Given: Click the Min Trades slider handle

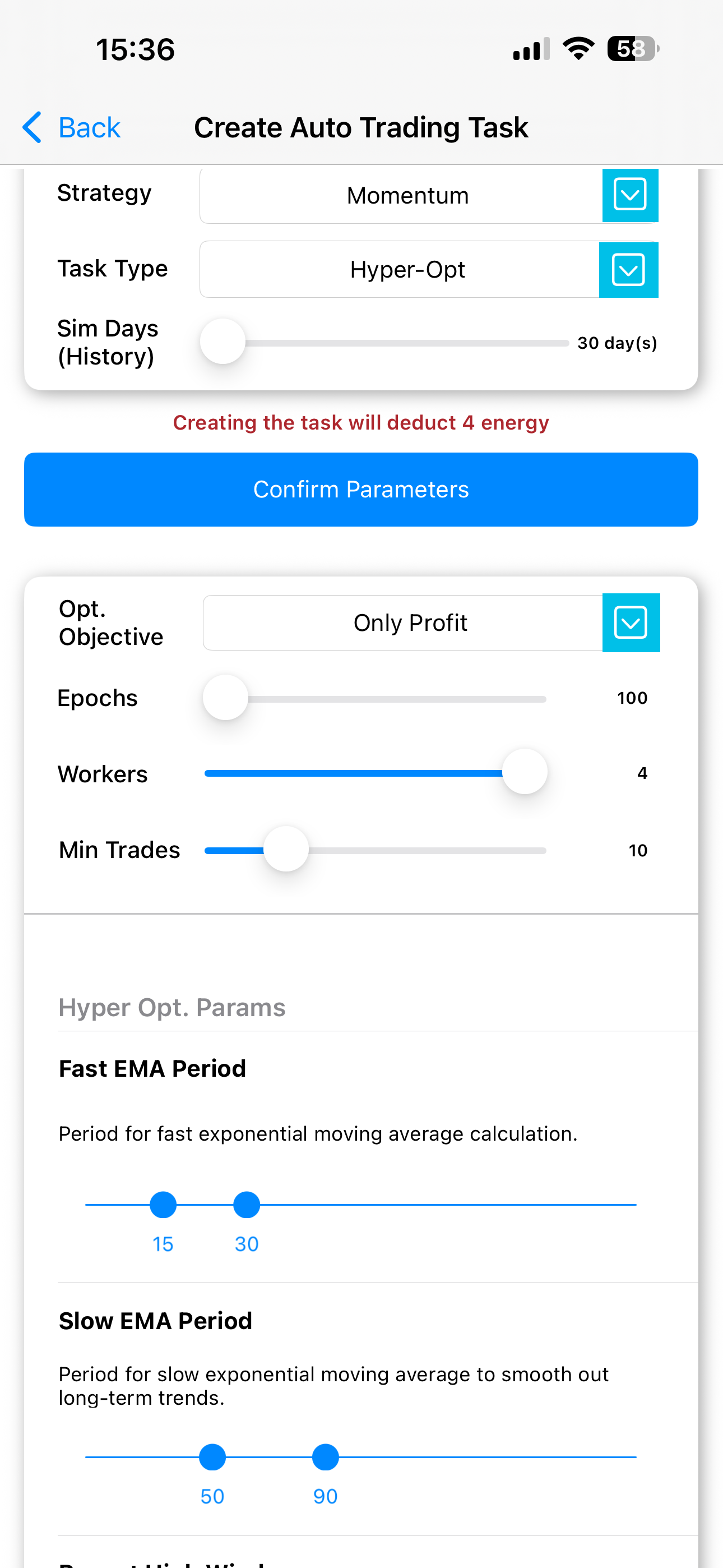Looking at the screenshot, I should [286, 848].
